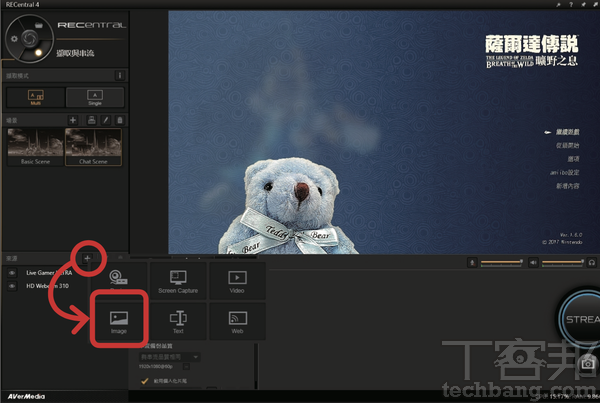
Task: Edit scene with the pencil icon
Action: tap(105, 120)
